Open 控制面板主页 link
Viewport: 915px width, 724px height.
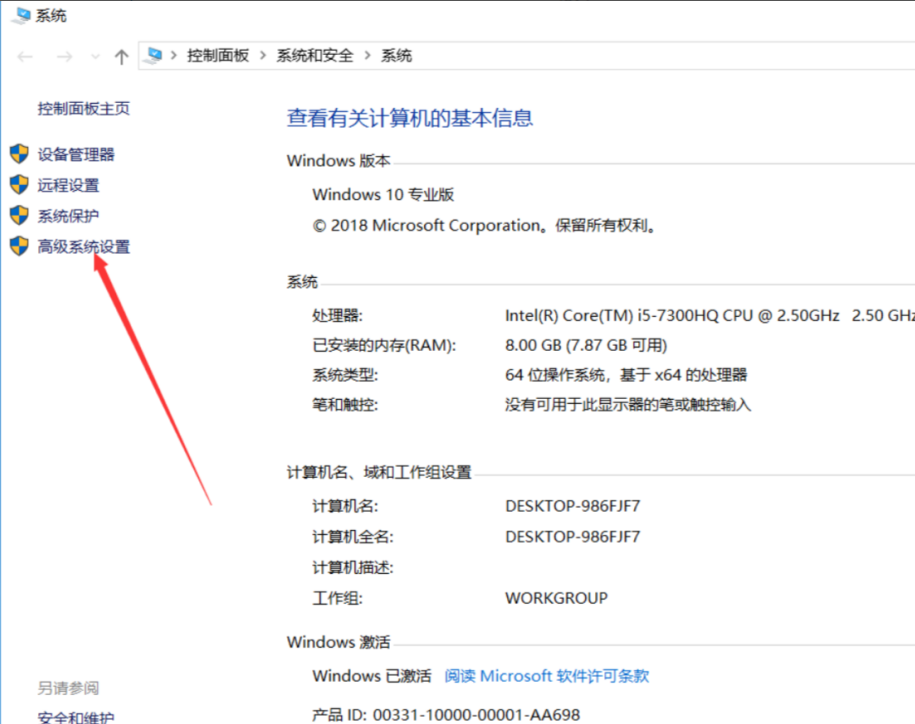83,109
